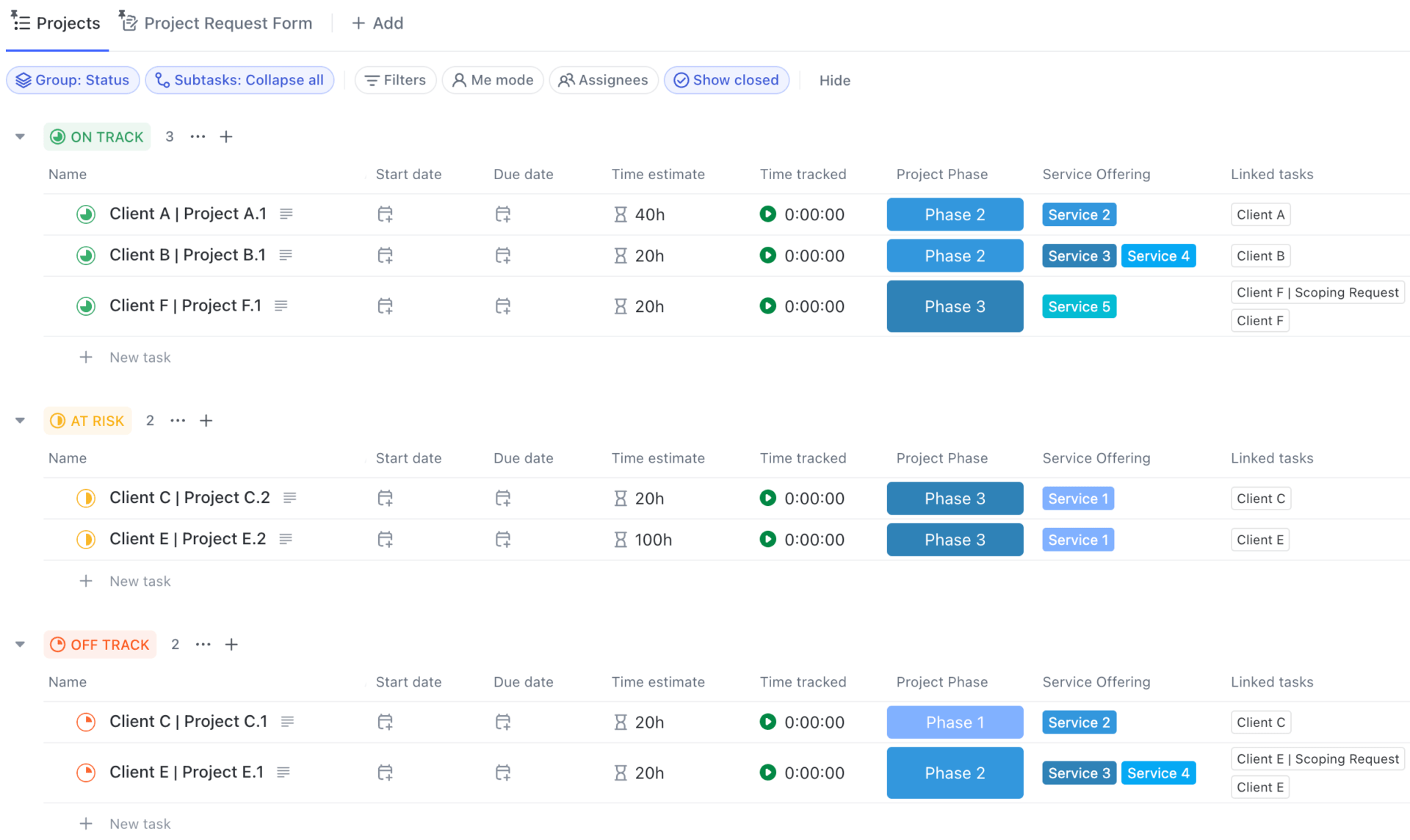
Task: Start time tracking for Client B Project B.1
Action: tap(768, 256)
